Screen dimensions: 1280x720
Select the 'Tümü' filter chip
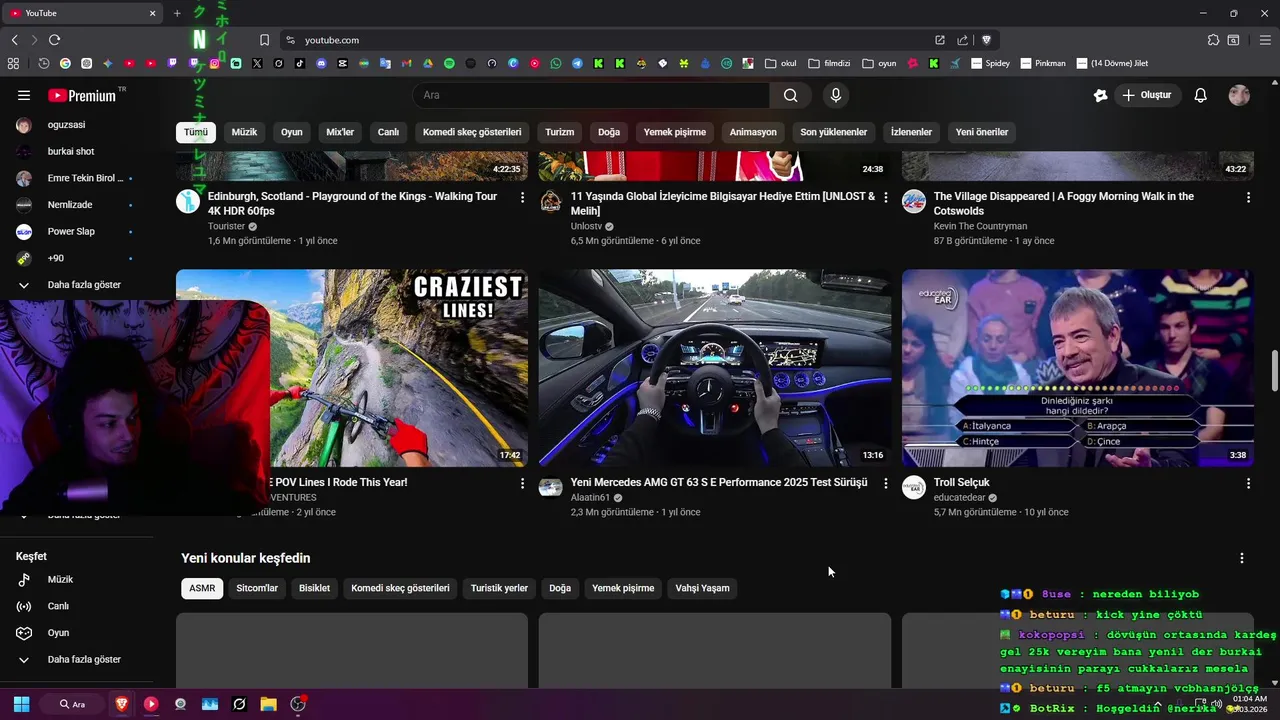point(196,132)
